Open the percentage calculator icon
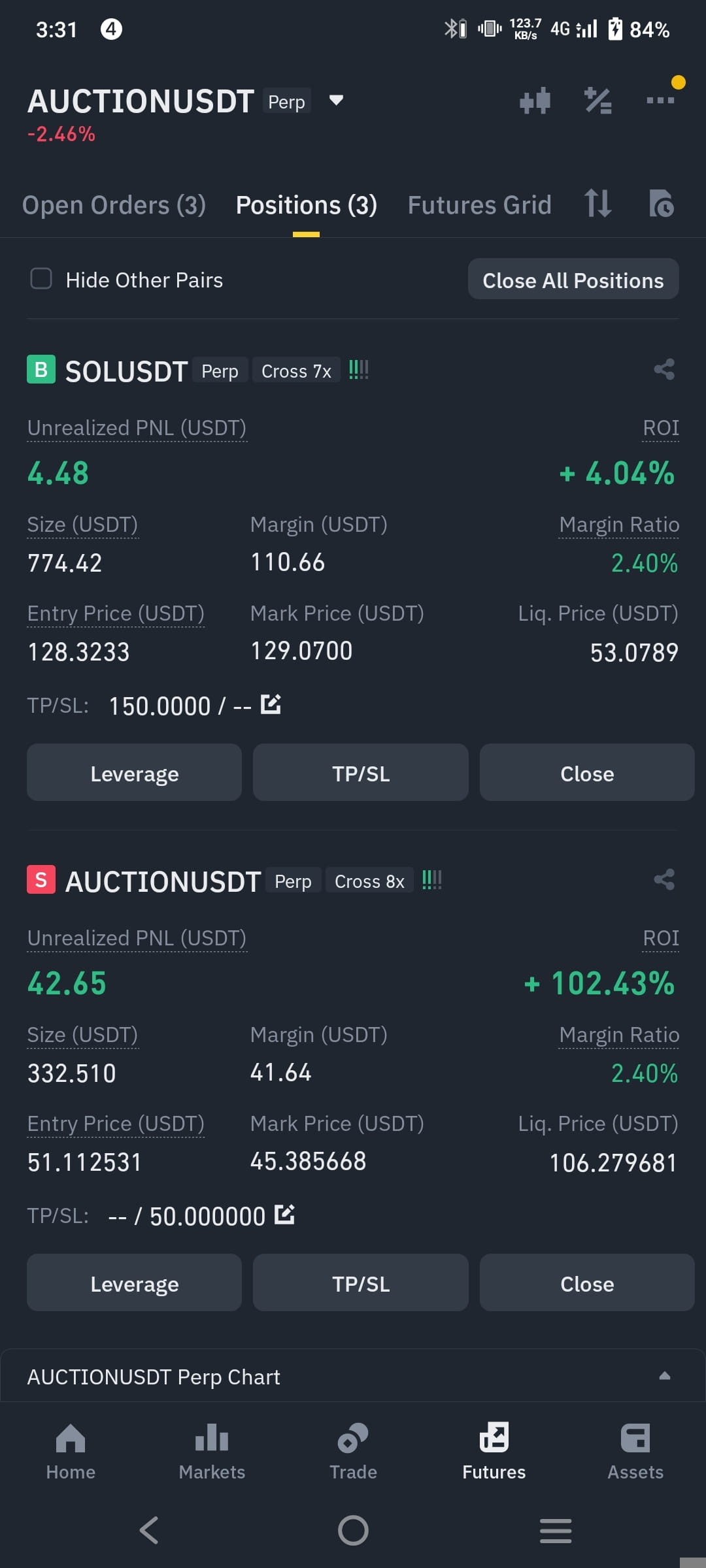This screenshot has height=1568, width=706. coord(597,101)
